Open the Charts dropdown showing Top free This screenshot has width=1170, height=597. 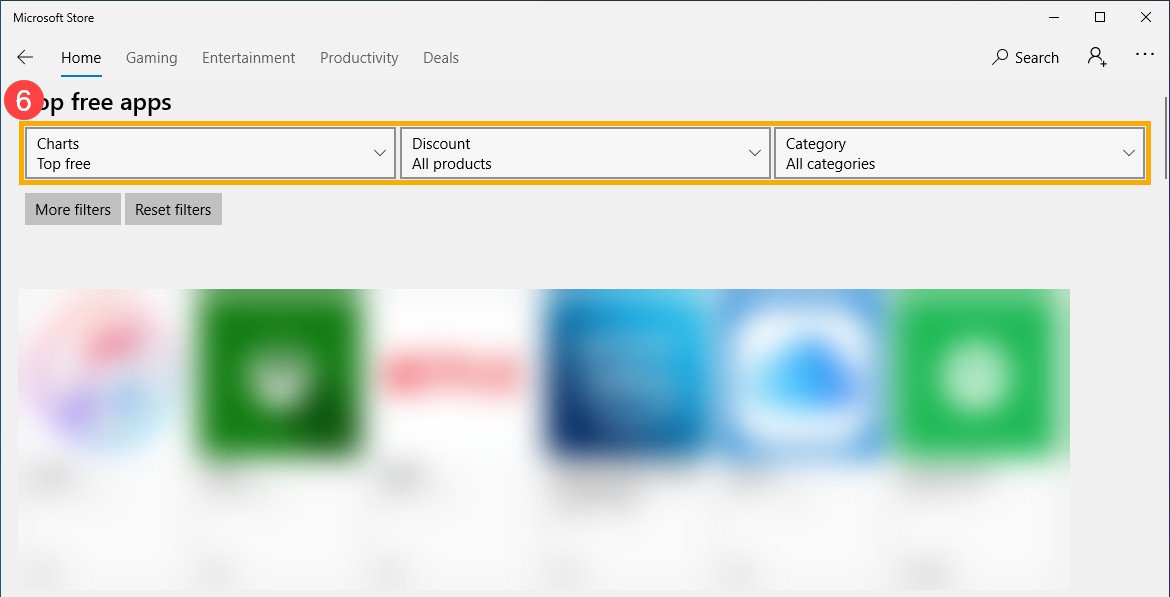(x=210, y=153)
